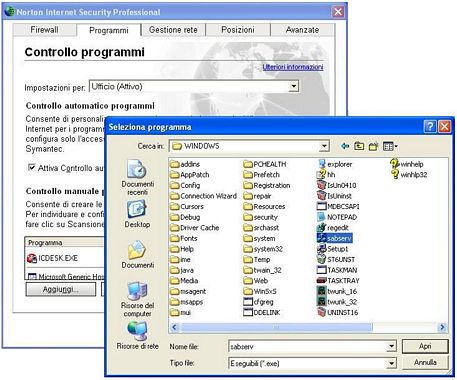Select the Driver Cache folder

[195, 228]
